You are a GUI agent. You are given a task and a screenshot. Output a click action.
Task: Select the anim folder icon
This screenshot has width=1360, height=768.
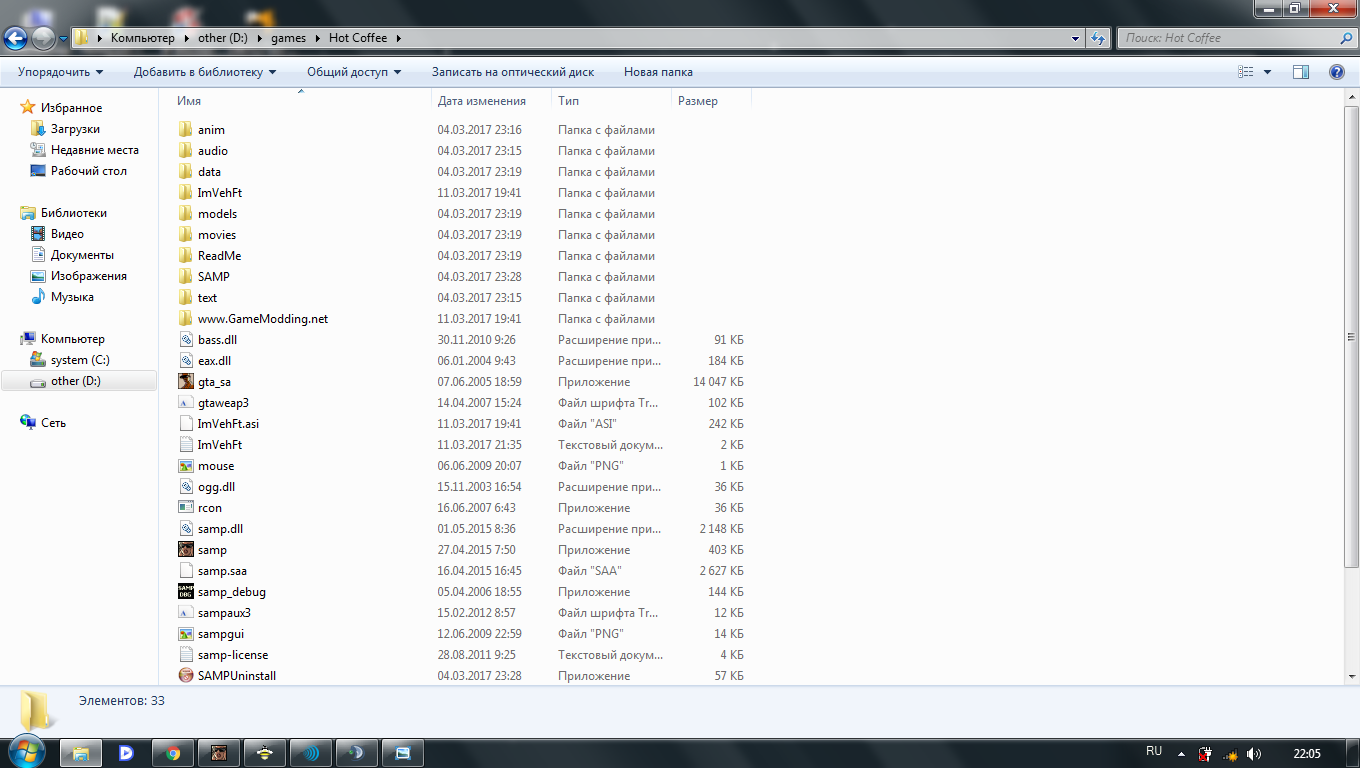pyautogui.click(x=185, y=130)
